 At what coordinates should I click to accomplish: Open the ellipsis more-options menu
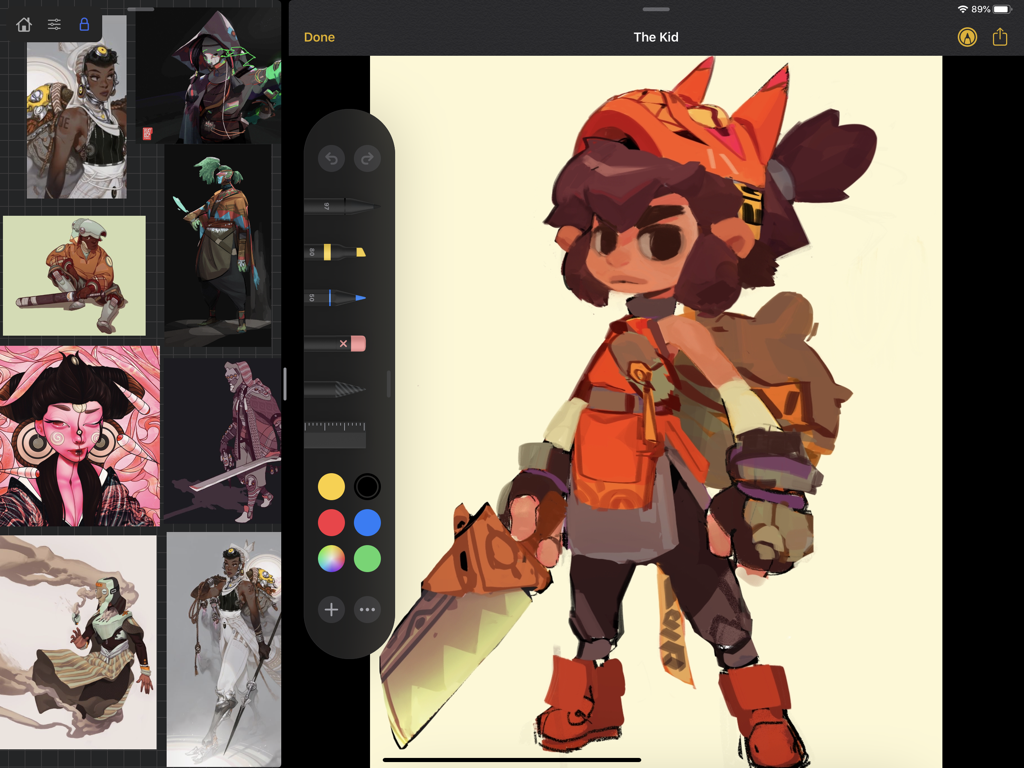click(x=366, y=609)
